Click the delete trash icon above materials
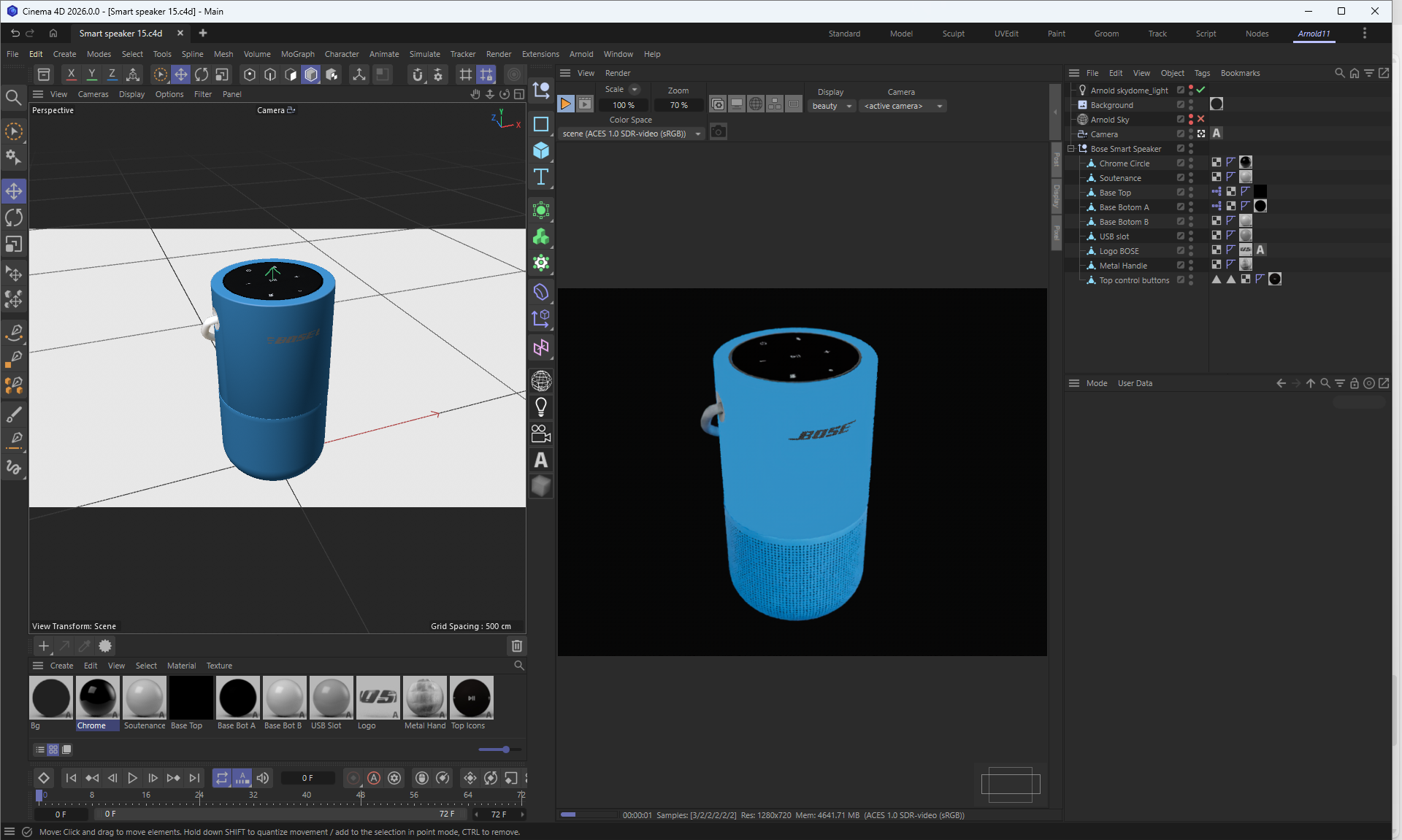Viewport: 1402px width, 840px height. 516,646
